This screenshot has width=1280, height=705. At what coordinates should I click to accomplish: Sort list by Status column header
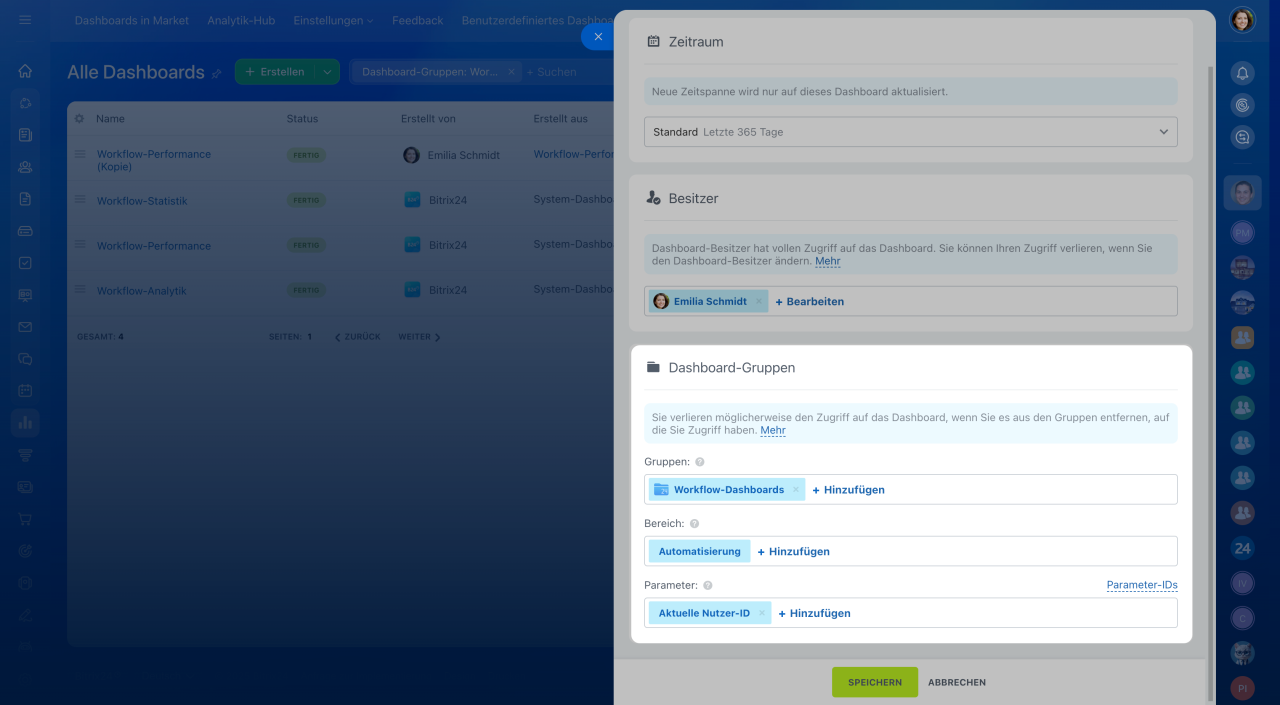(302, 118)
